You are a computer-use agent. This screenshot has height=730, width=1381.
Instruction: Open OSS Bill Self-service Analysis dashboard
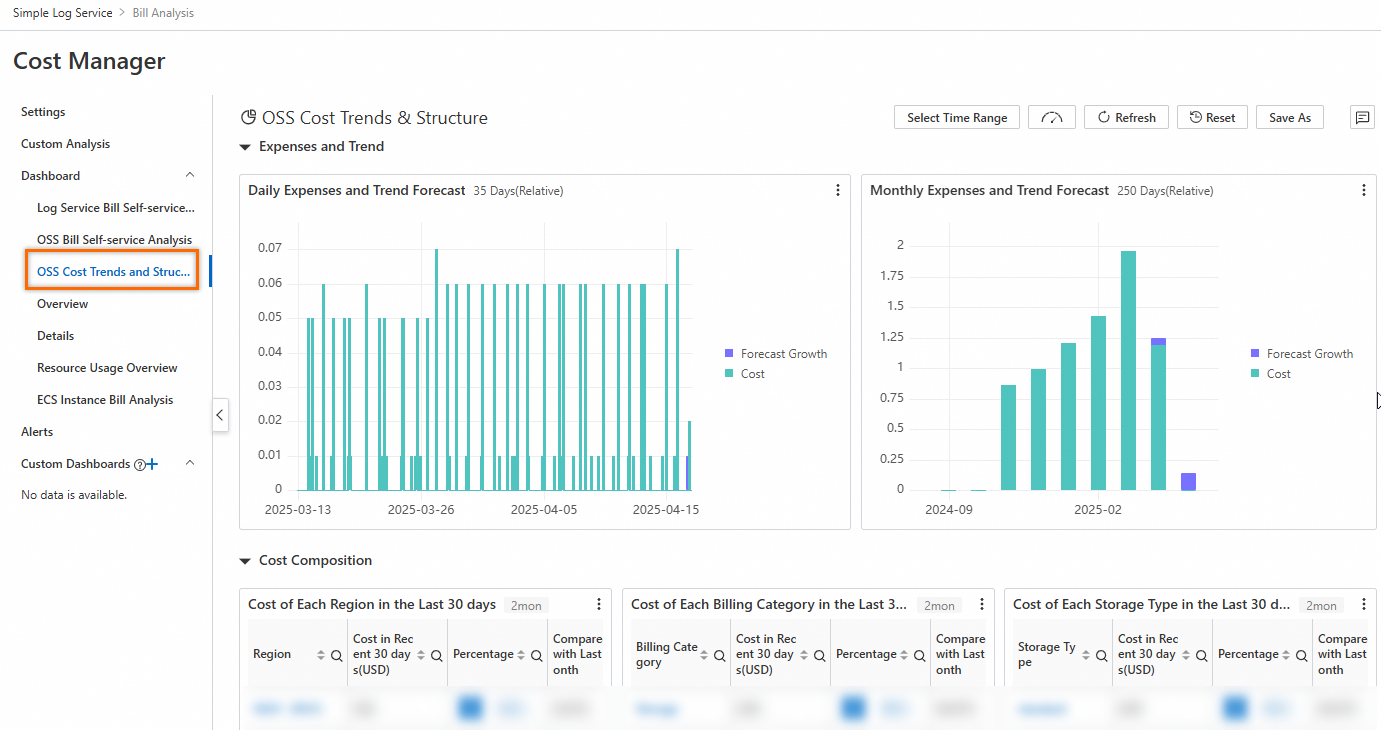point(114,240)
